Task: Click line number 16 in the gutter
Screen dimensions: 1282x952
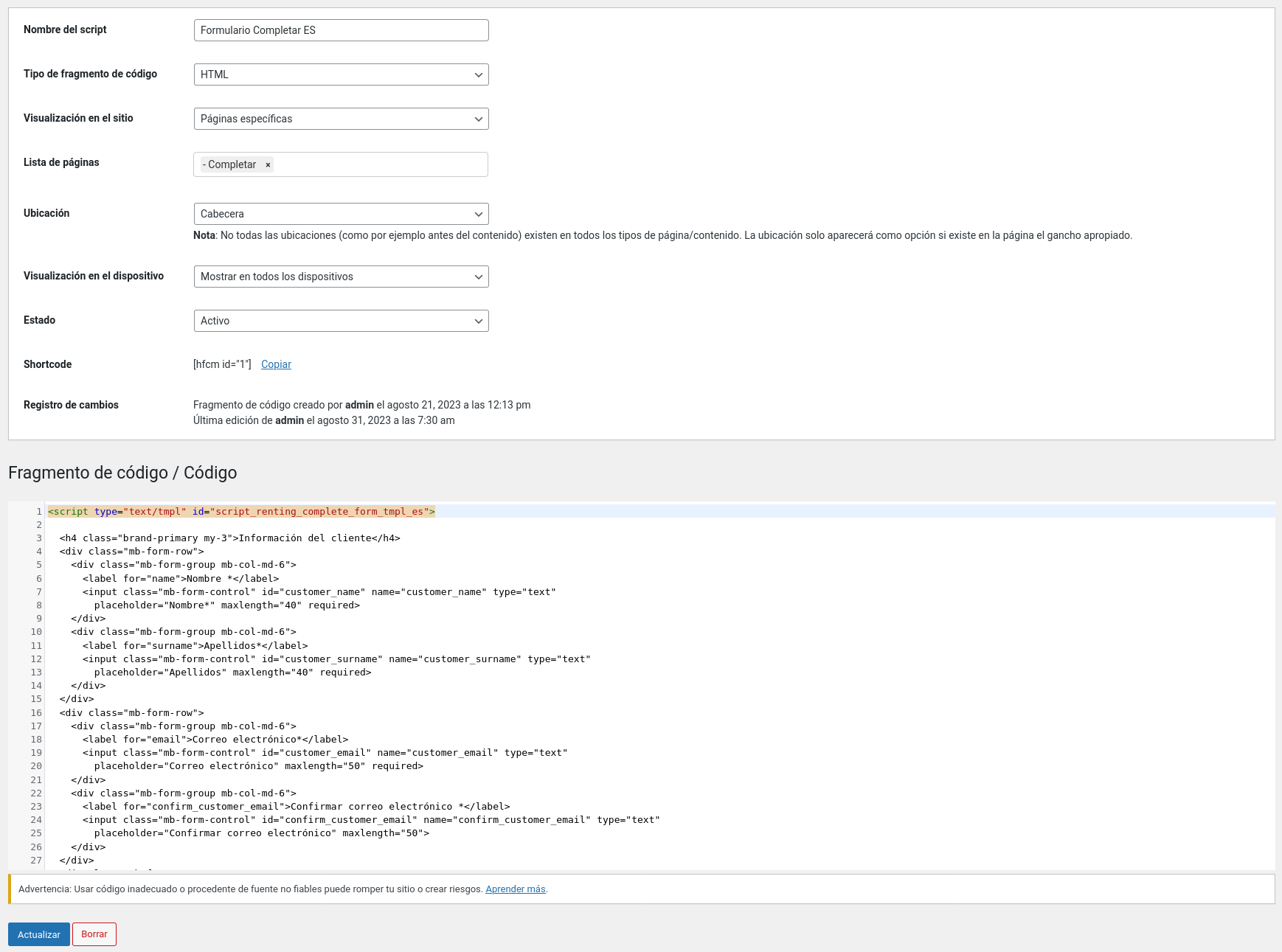Action: point(36,713)
